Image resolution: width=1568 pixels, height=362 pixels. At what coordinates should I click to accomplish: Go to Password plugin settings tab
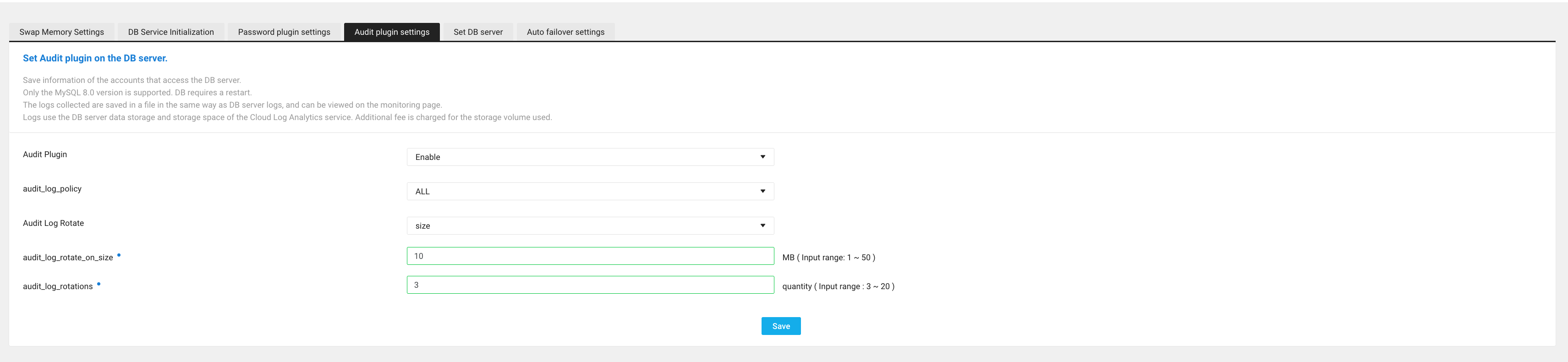284,32
